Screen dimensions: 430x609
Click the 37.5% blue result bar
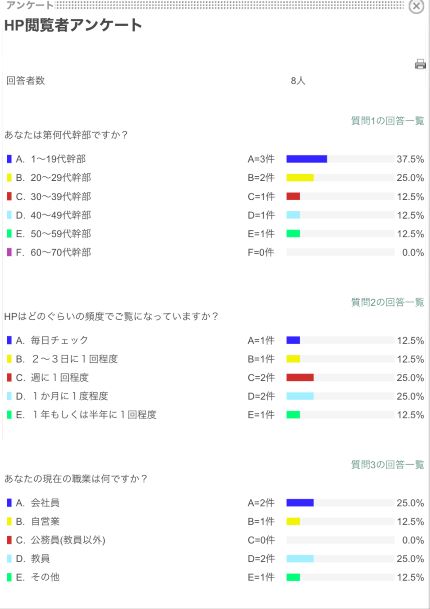[306, 159]
